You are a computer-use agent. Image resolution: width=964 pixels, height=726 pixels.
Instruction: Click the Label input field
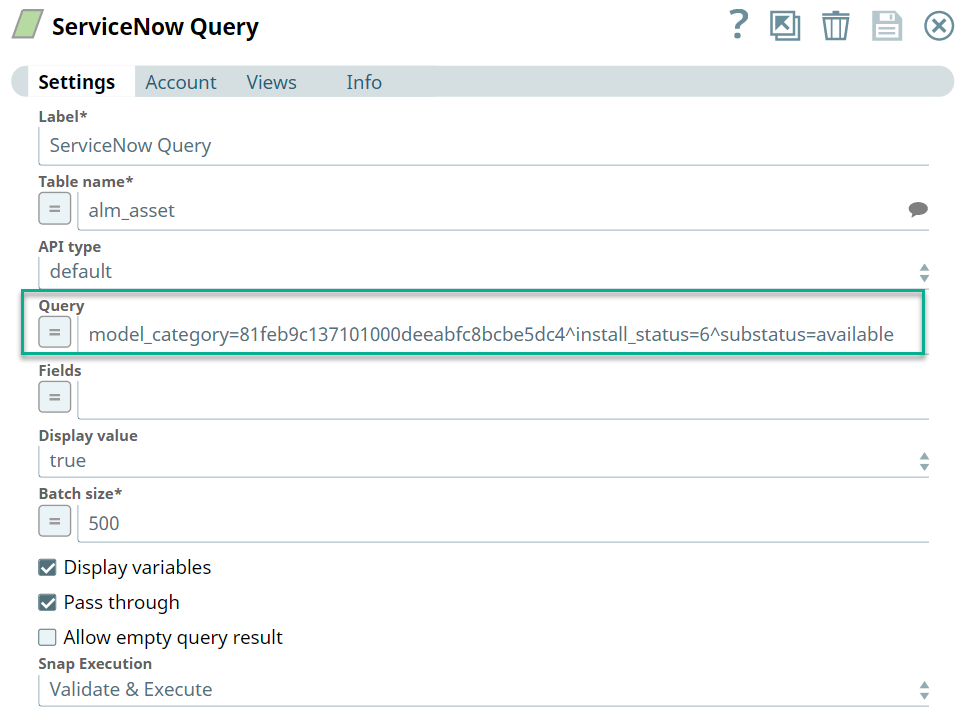483,146
